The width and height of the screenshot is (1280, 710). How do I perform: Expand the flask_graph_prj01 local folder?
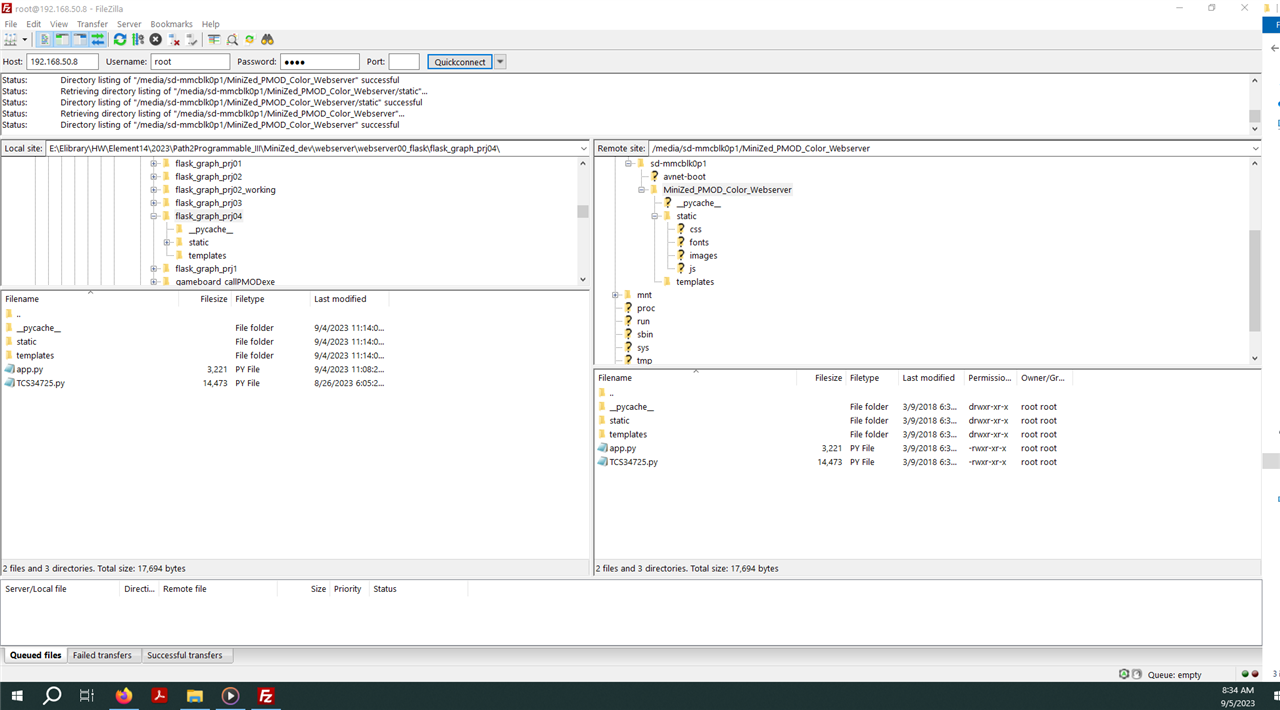tap(154, 163)
